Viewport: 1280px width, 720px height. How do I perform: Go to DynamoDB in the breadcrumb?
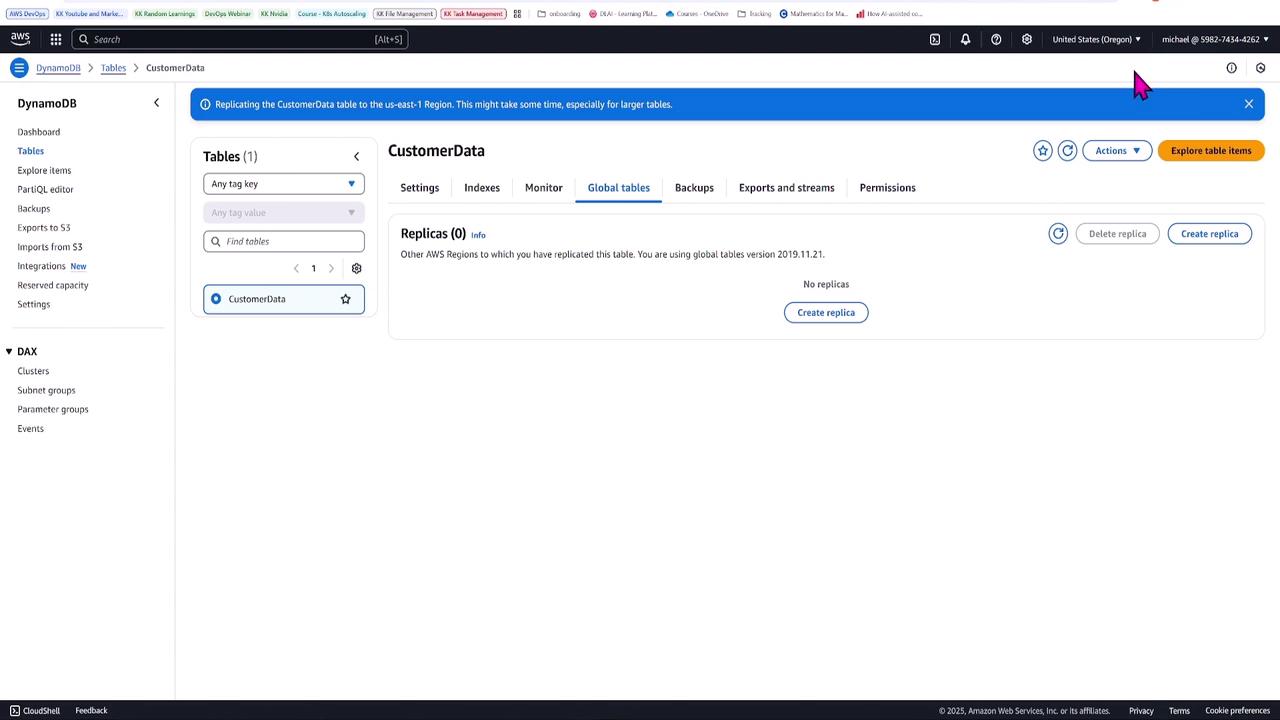(58, 68)
